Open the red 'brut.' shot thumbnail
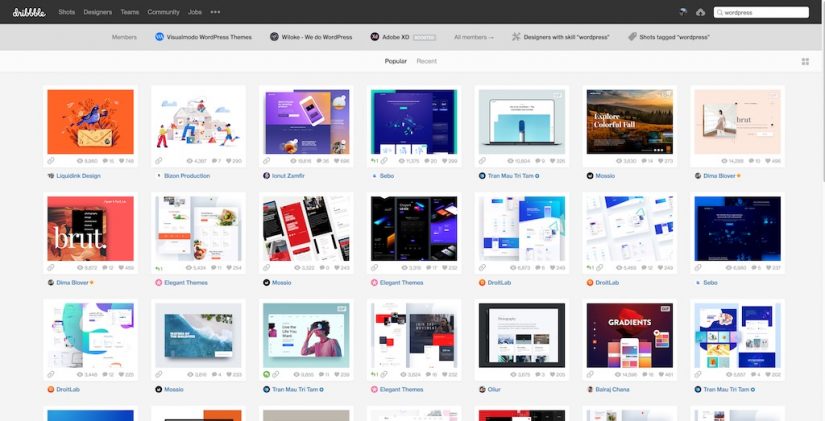 tap(90, 228)
